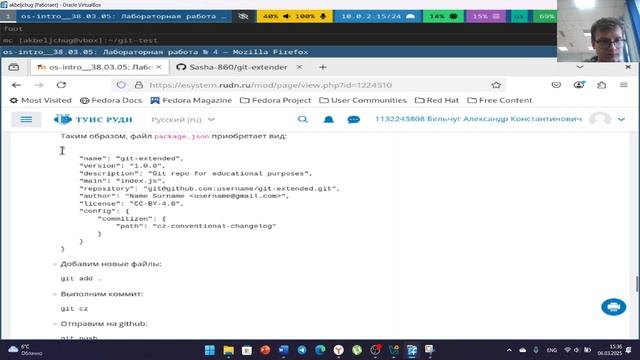Open Firefox account icon
640x360 pixels.
click(x=579, y=85)
